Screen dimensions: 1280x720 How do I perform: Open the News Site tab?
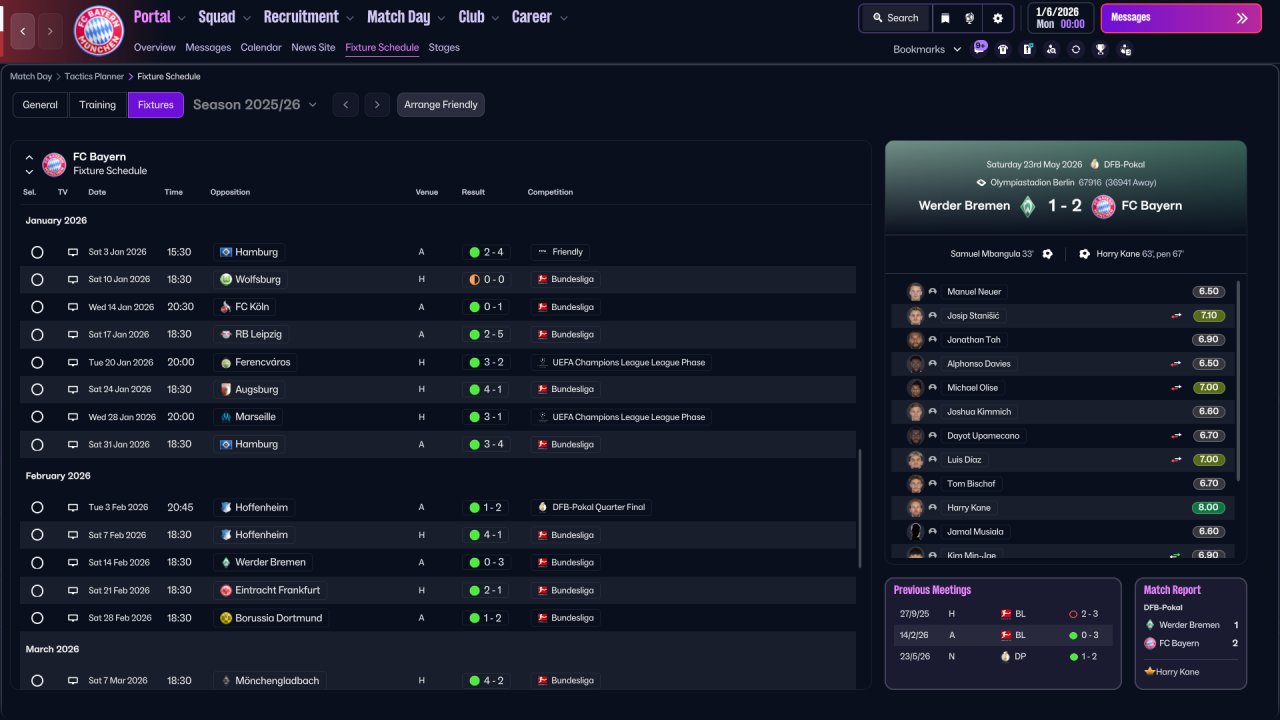click(x=313, y=48)
